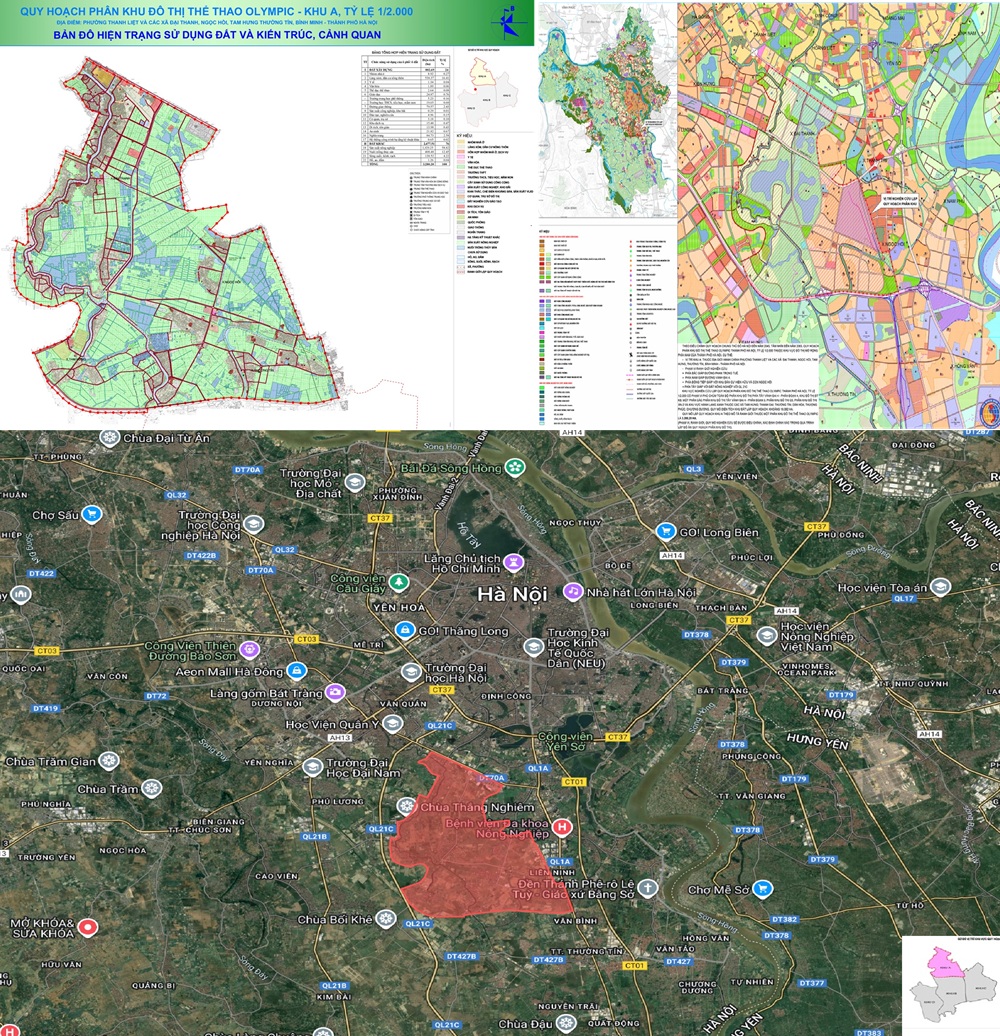Click the Chùa Trăm Gian temple marker
This screenshot has width=1000, height=1036.
[108, 761]
